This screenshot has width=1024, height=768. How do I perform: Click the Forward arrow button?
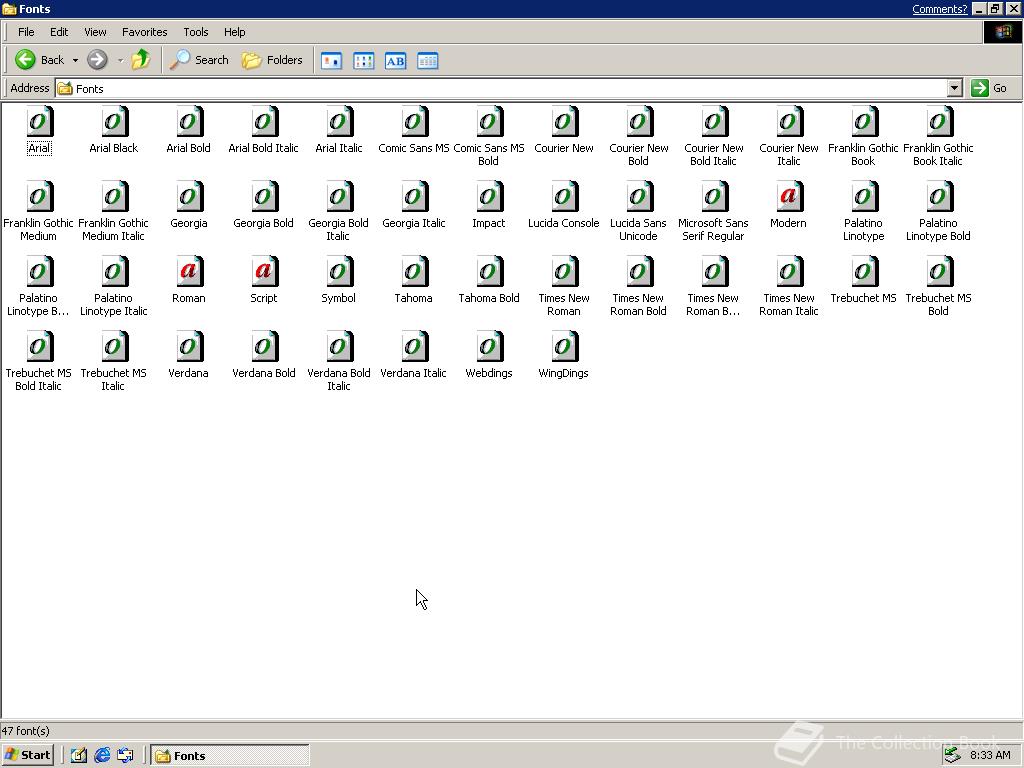click(x=97, y=60)
